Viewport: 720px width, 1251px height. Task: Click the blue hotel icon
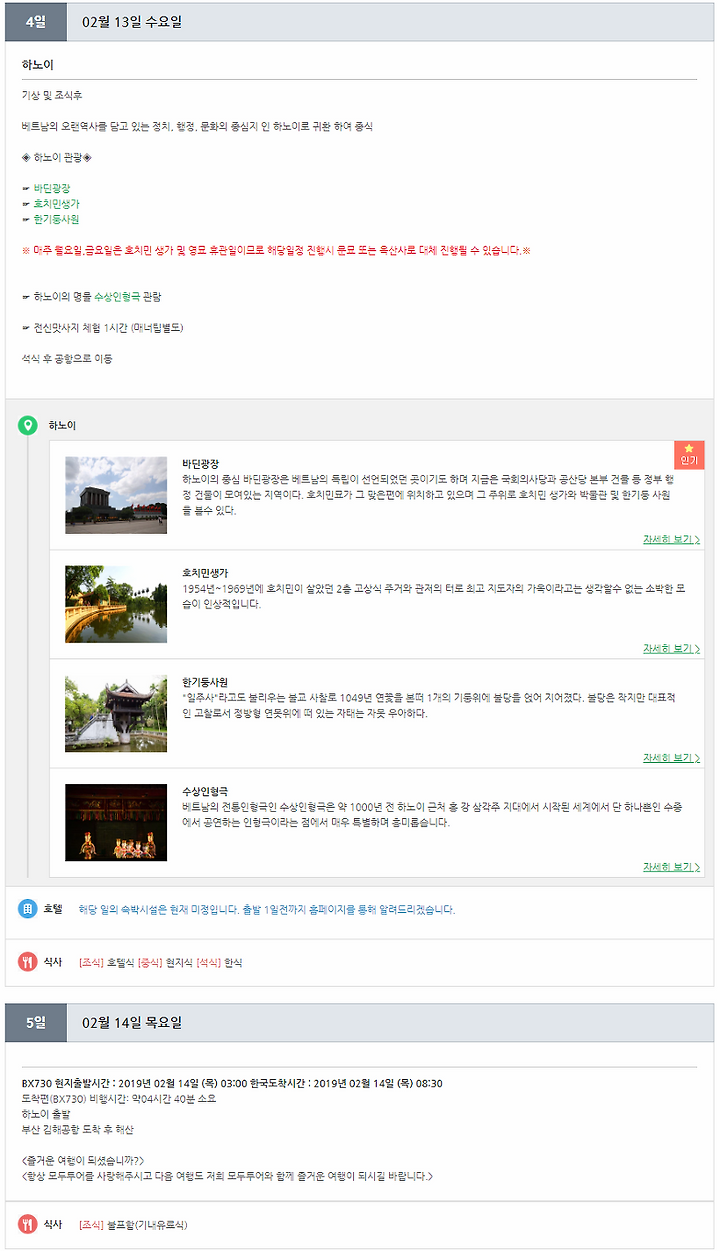[x=28, y=909]
